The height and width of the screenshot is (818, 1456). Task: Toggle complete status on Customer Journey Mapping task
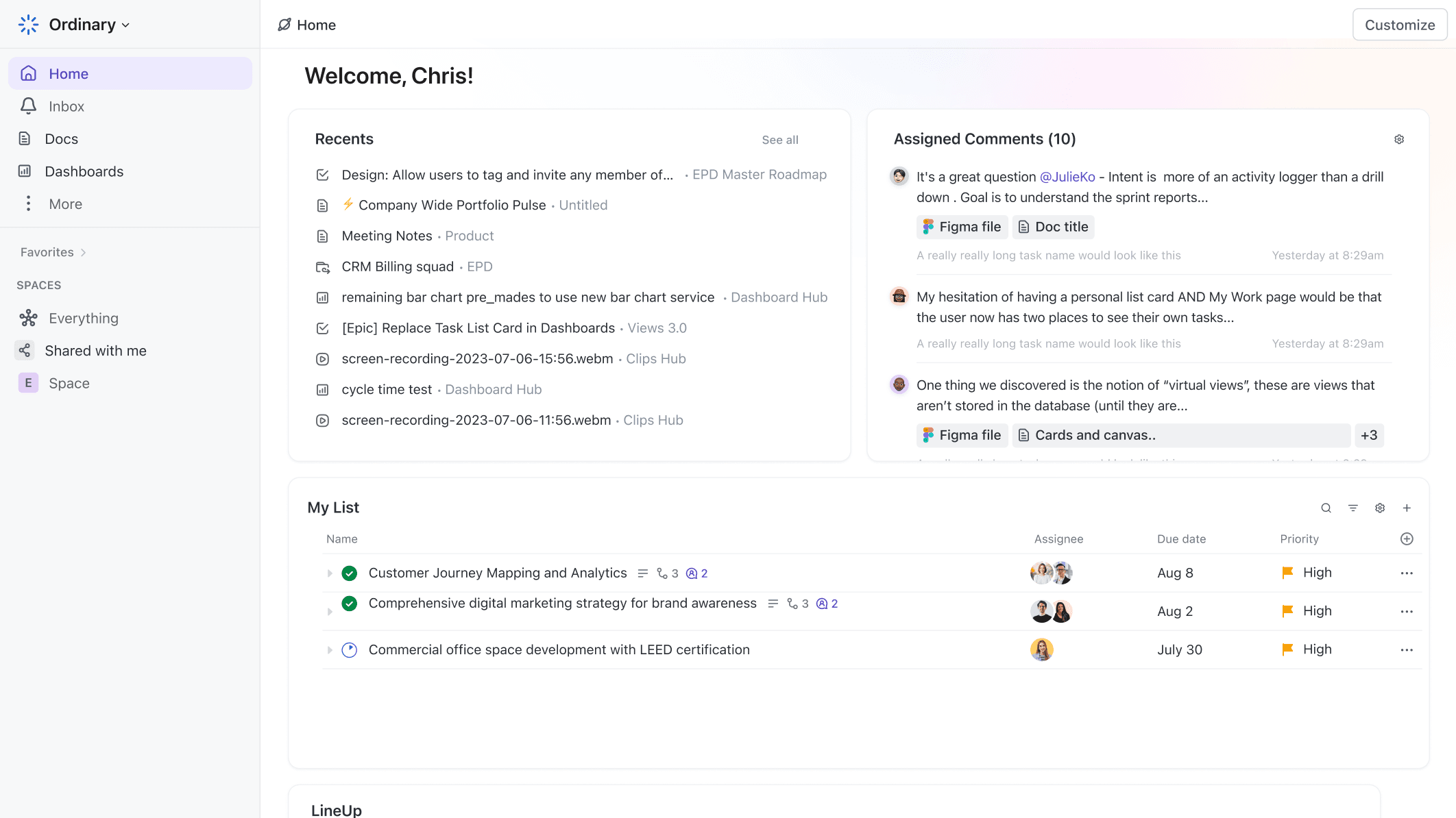coord(350,573)
